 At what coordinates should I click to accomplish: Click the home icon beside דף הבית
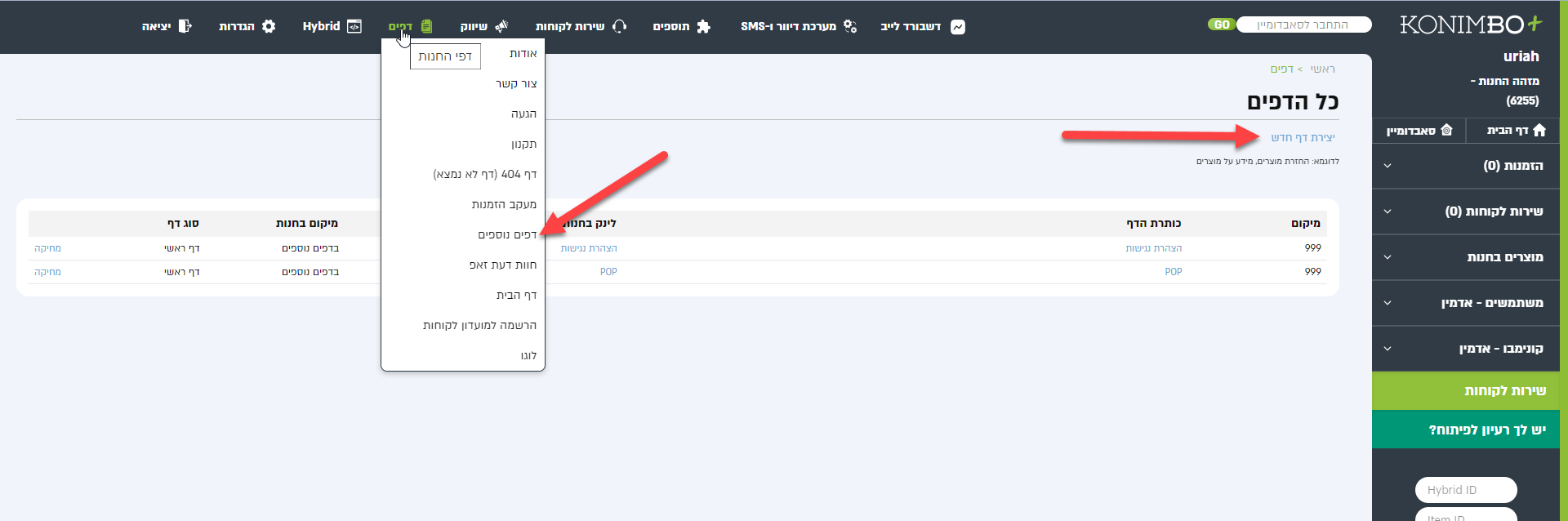point(1539,130)
